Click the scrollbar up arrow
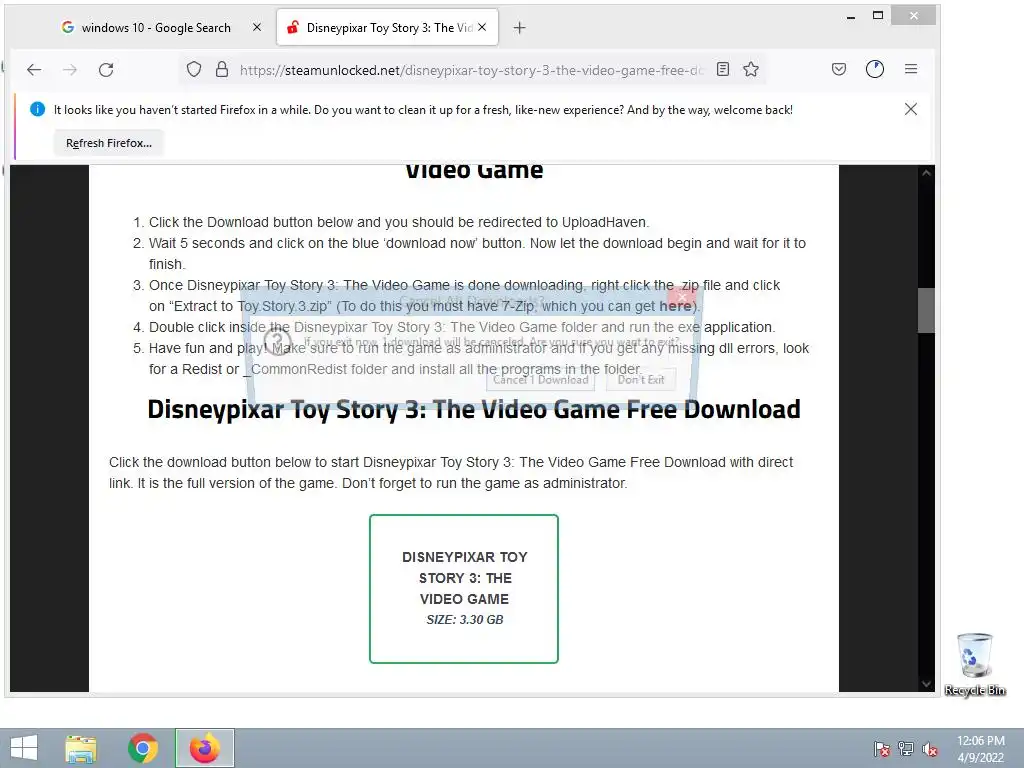The width and height of the screenshot is (1024, 768). [926, 173]
